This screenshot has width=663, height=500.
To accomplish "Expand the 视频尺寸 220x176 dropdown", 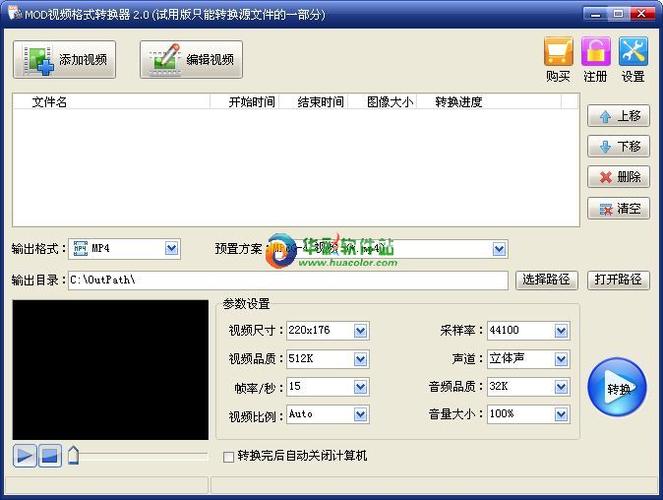I will 361,331.
